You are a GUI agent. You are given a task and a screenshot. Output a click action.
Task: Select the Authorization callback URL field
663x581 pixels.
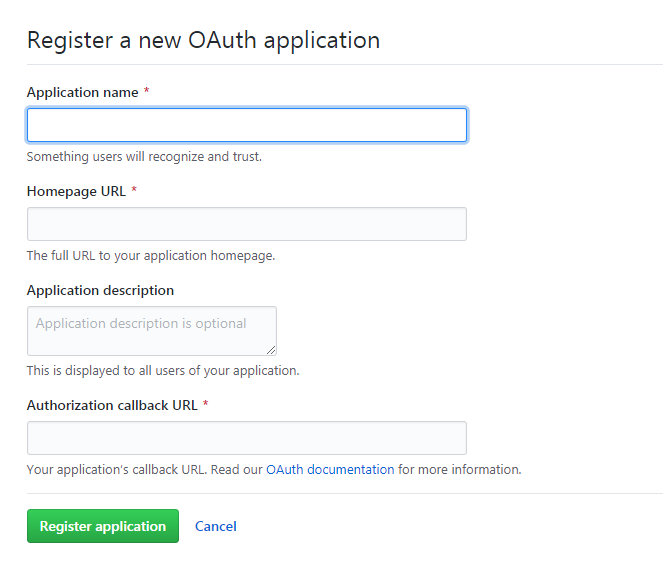pos(246,438)
